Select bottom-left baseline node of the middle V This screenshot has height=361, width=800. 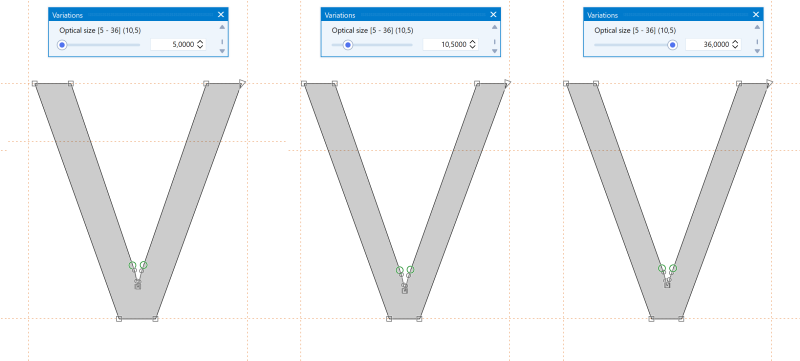[x=389, y=319]
